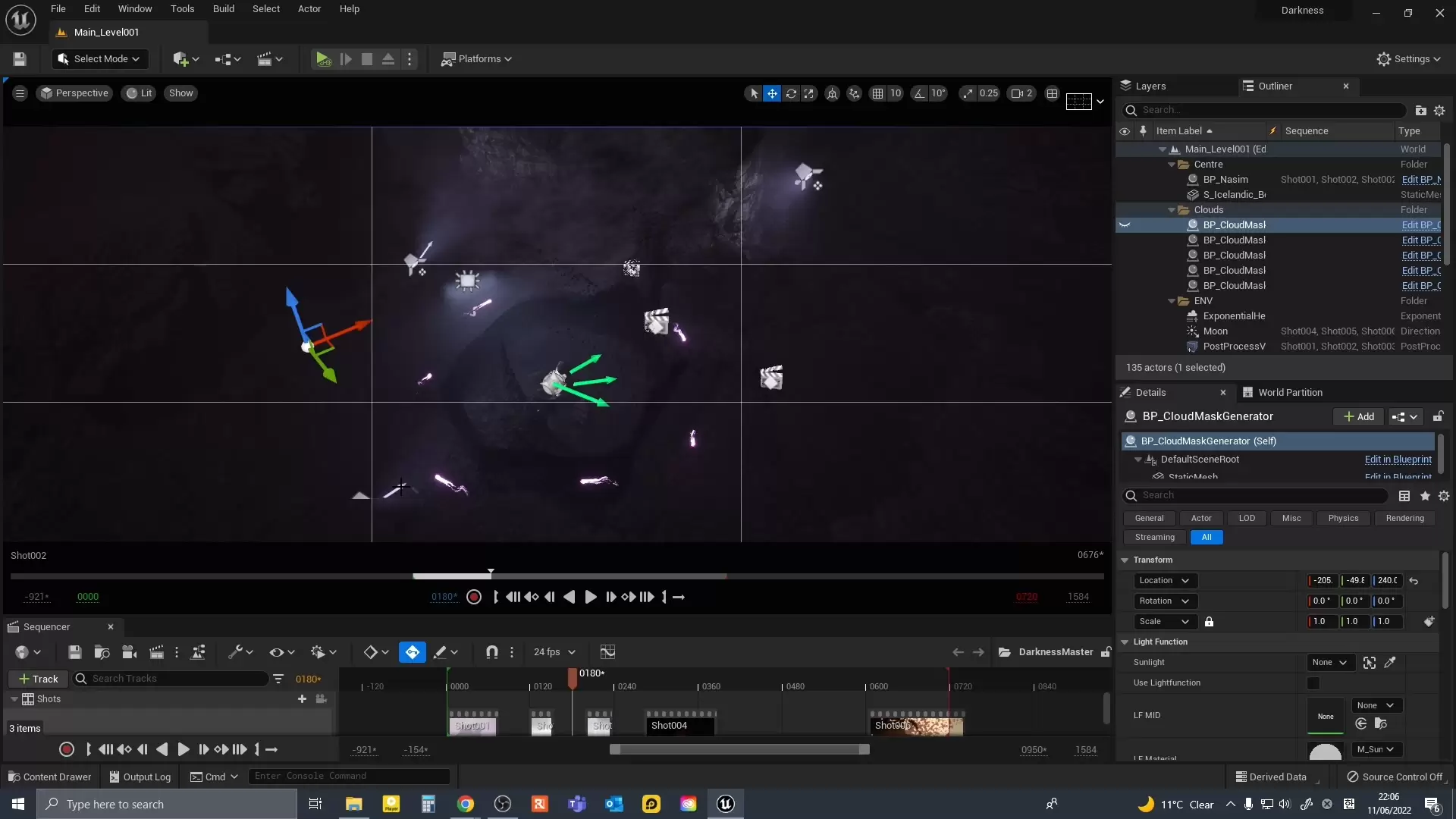Switch to the World Partition tab

click(1289, 393)
